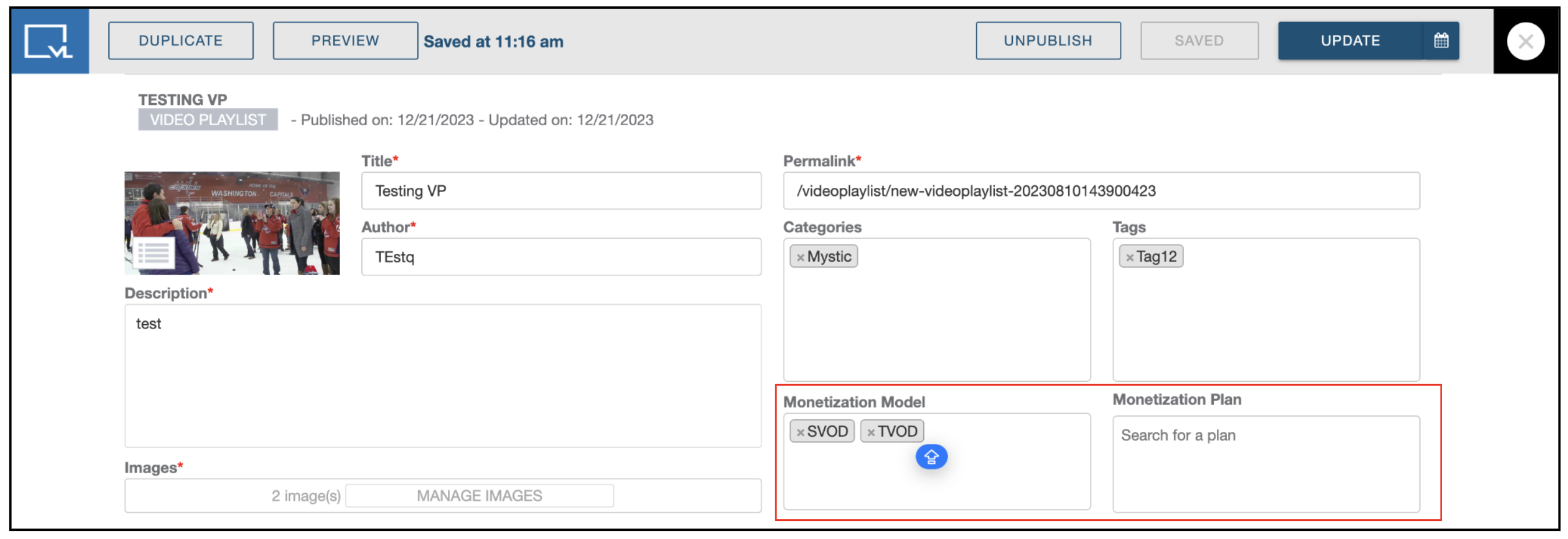This screenshot has width=1568, height=539.
Task: Click the playlist list icon on thumbnail
Action: click(x=153, y=253)
